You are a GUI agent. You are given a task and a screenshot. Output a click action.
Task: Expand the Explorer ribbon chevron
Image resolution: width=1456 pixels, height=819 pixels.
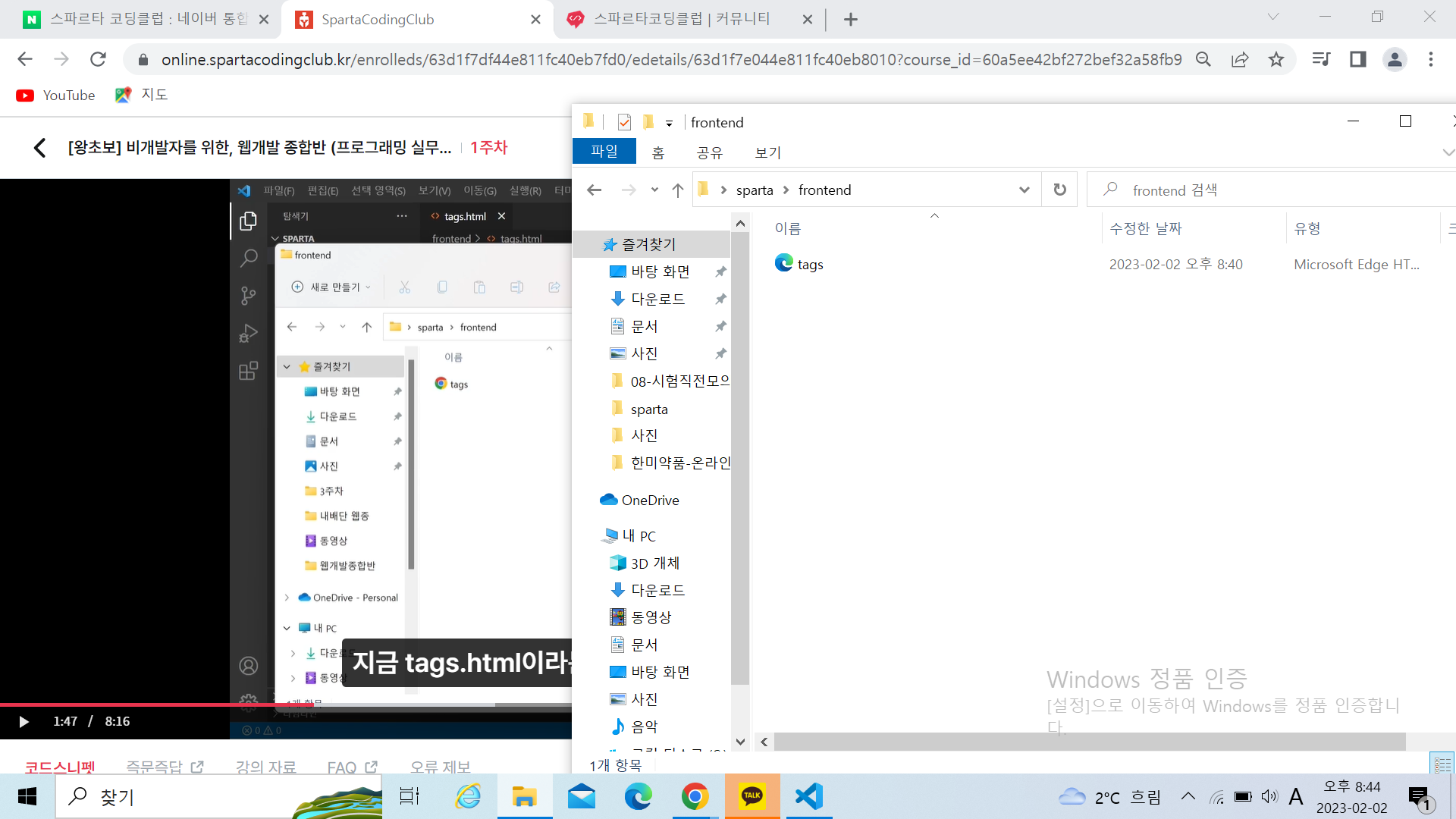coord(1448,152)
